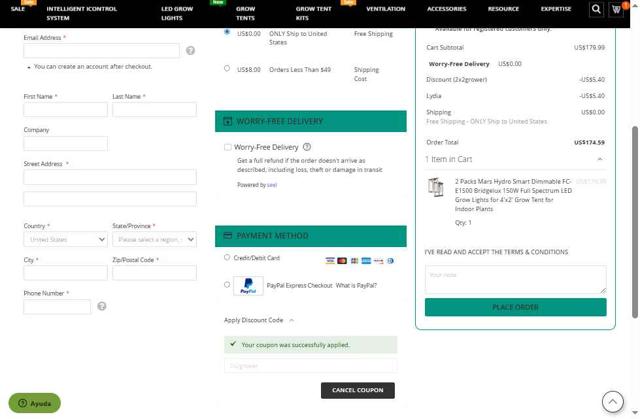Image resolution: width=640 pixels, height=419 pixels.
Task: Focus the order note text area
Action: 516,279
